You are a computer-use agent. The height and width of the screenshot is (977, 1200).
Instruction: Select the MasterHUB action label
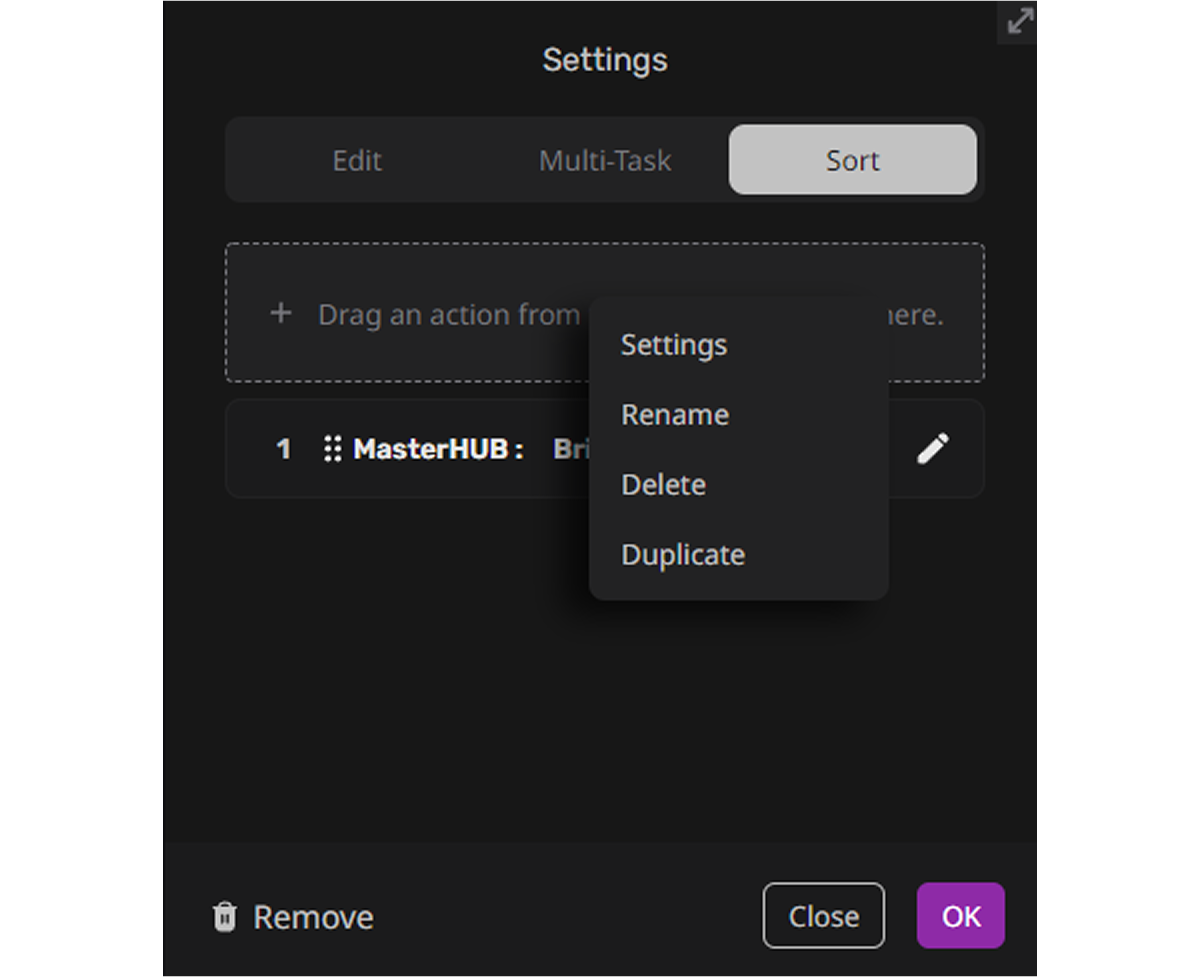tap(438, 449)
